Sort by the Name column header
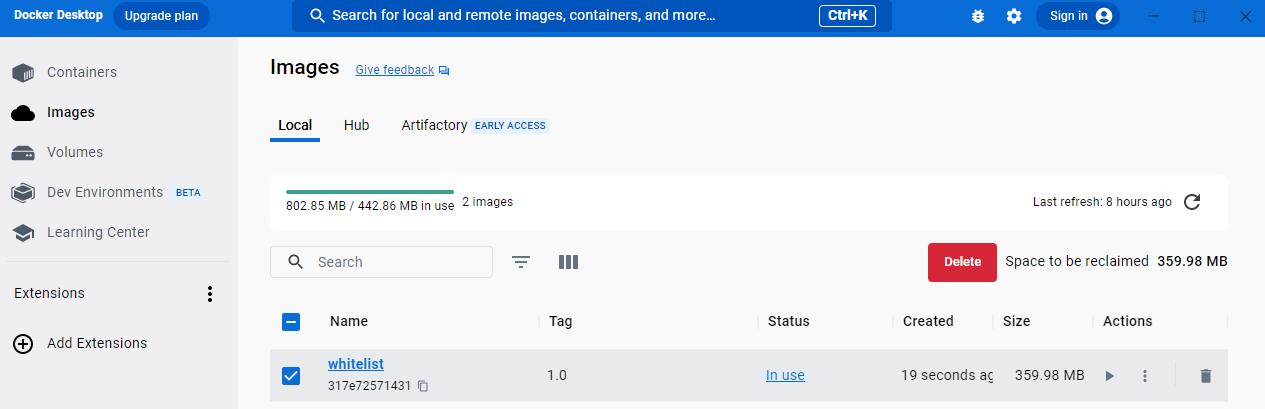 (349, 321)
